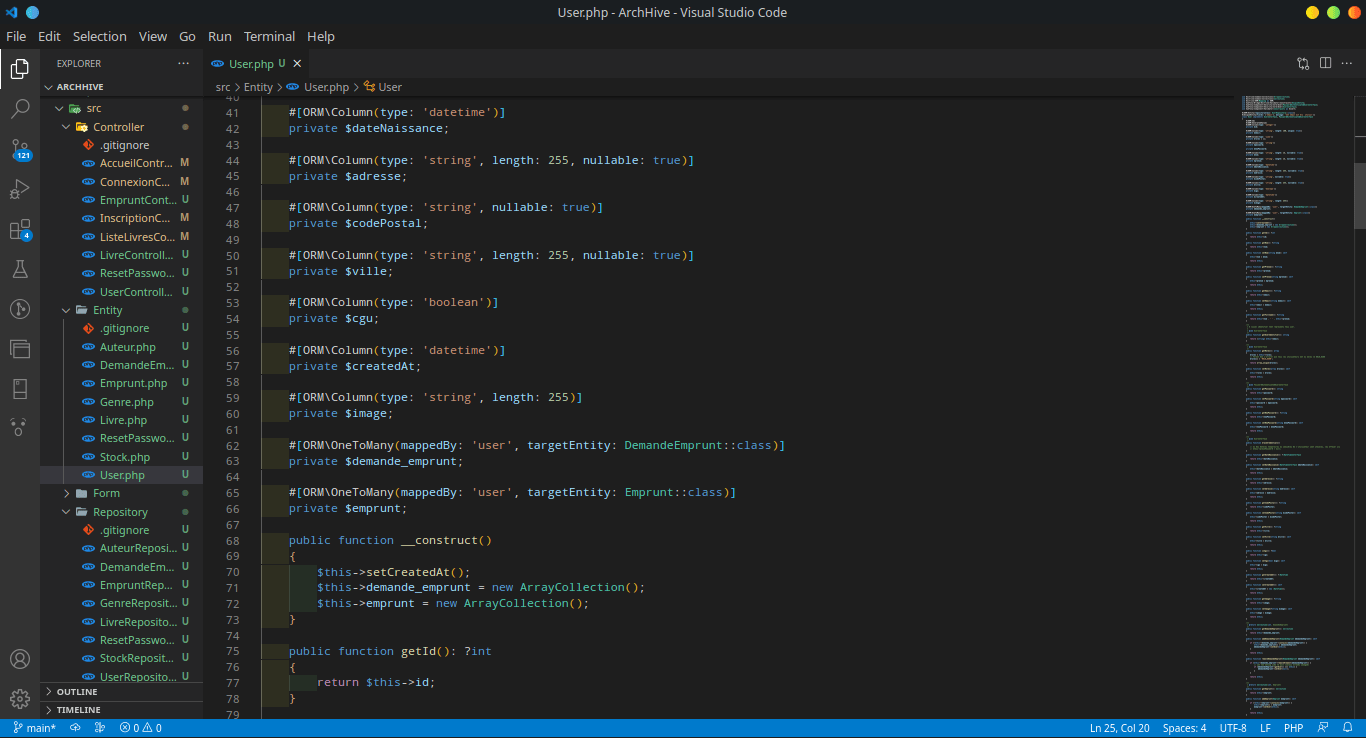Open the Search view in activity bar
Viewport: 1366px width, 738px height.
coord(19,109)
